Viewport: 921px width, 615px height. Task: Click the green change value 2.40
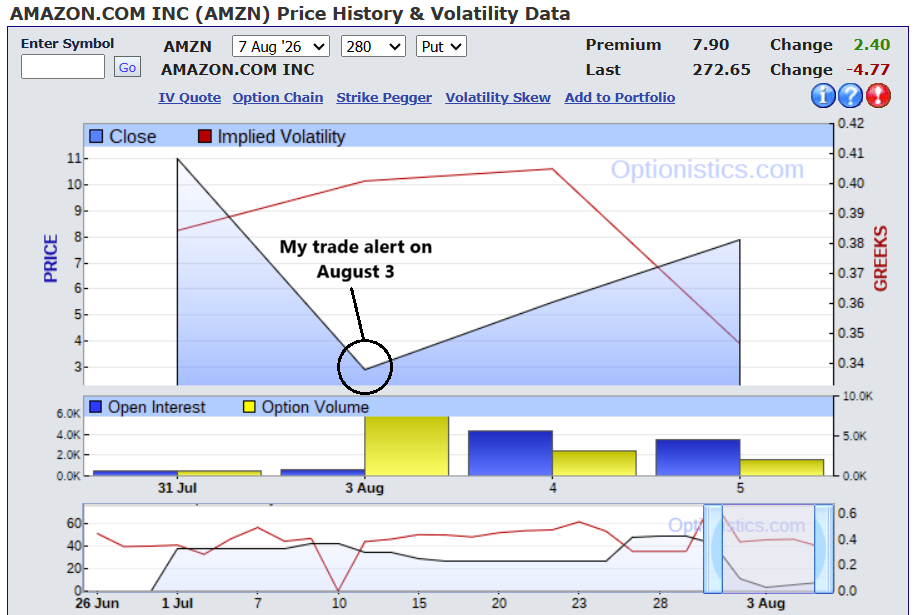pos(872,45)
